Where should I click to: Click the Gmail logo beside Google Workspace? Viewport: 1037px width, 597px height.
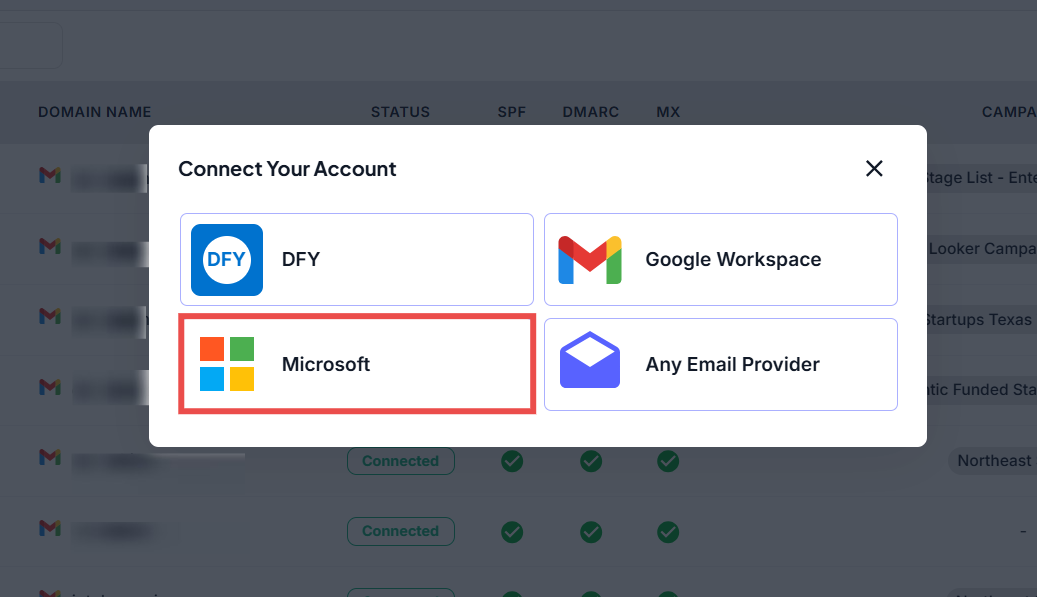click(x=590, y=260)
